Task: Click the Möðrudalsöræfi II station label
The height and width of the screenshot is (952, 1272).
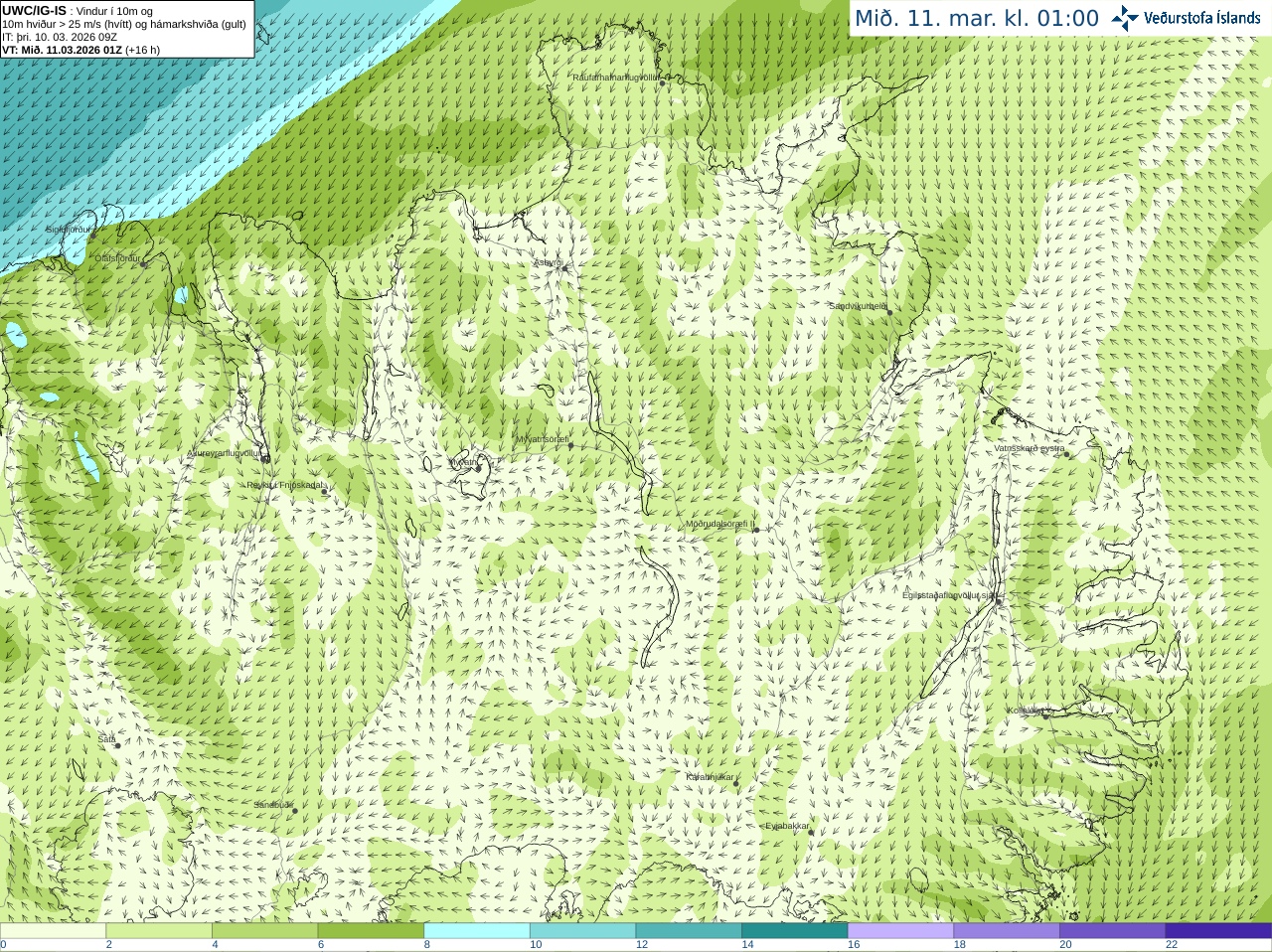Action: tap(720, 524)
